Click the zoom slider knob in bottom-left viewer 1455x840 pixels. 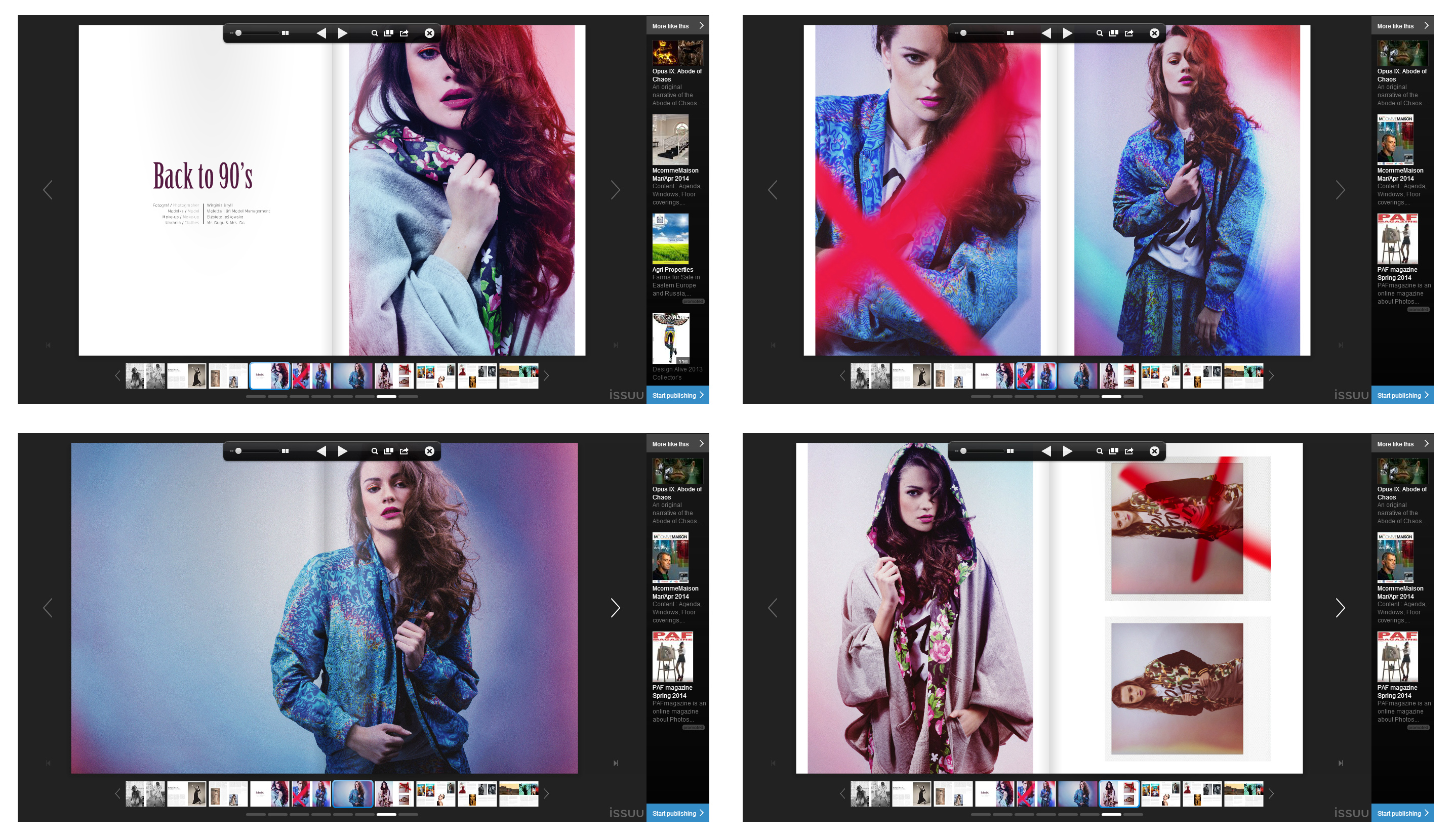click(x=238, y=450)
